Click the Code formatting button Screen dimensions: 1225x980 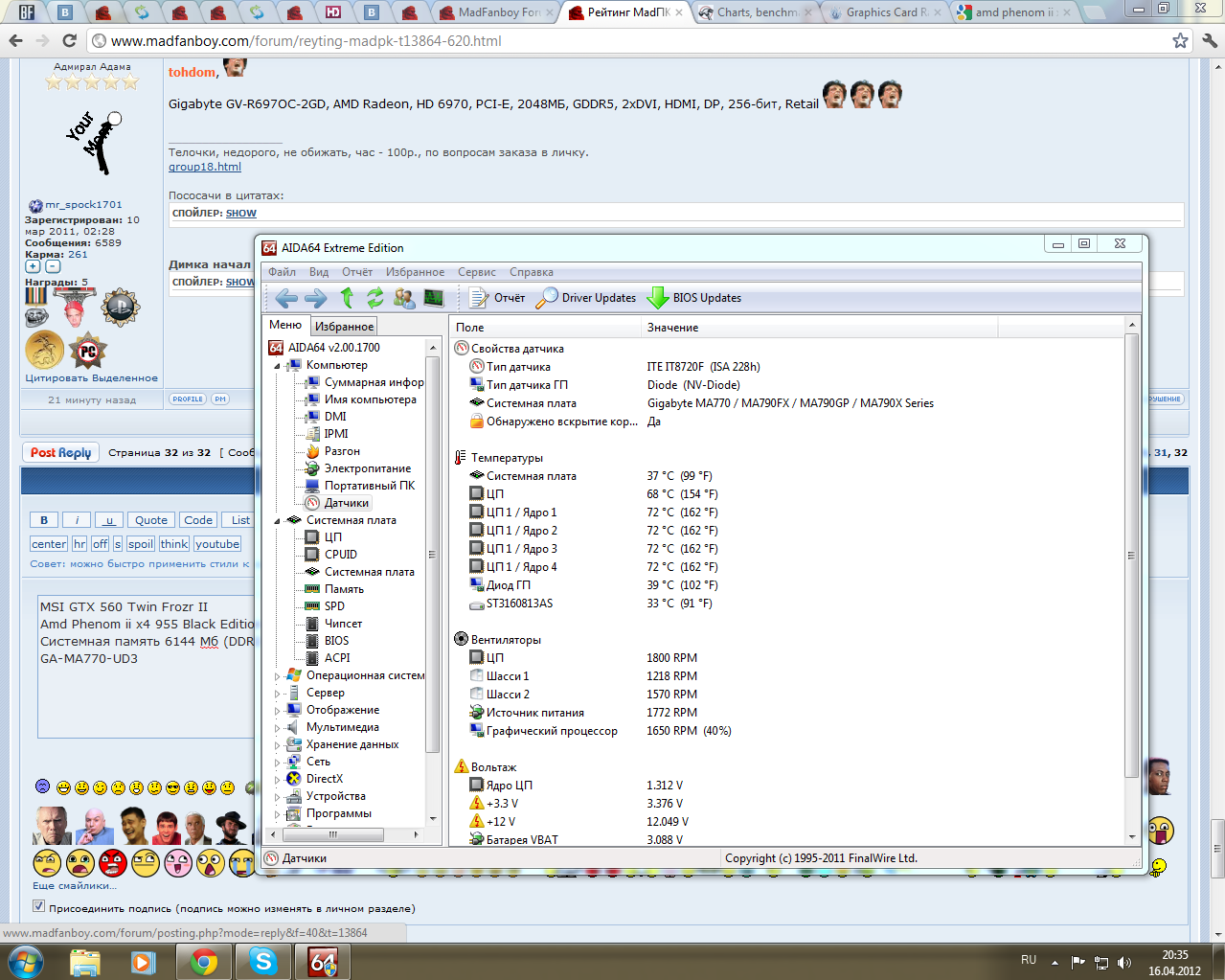tap(198, 520)
